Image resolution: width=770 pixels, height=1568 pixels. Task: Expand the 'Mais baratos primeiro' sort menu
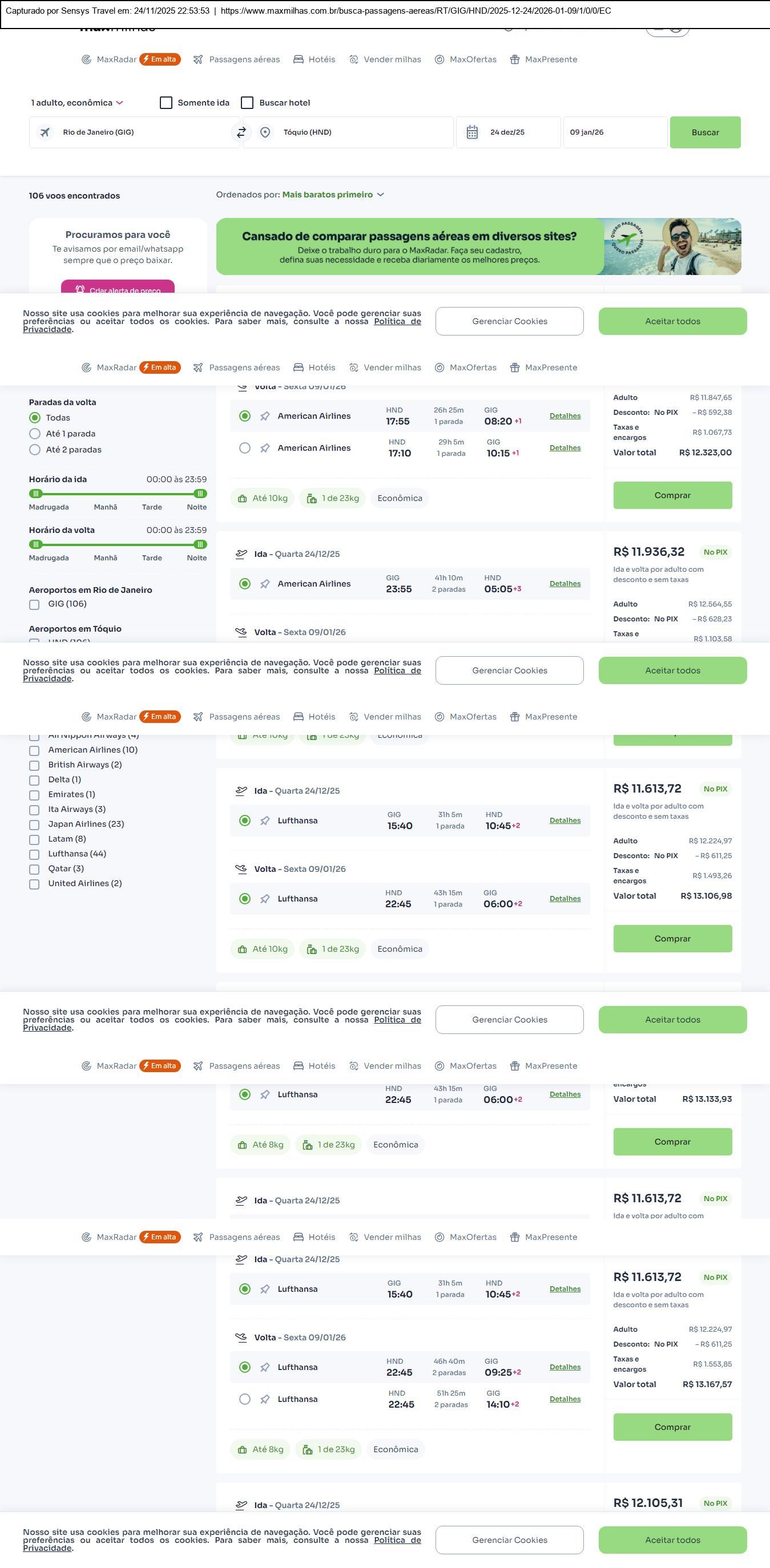(x=332, y=195)
